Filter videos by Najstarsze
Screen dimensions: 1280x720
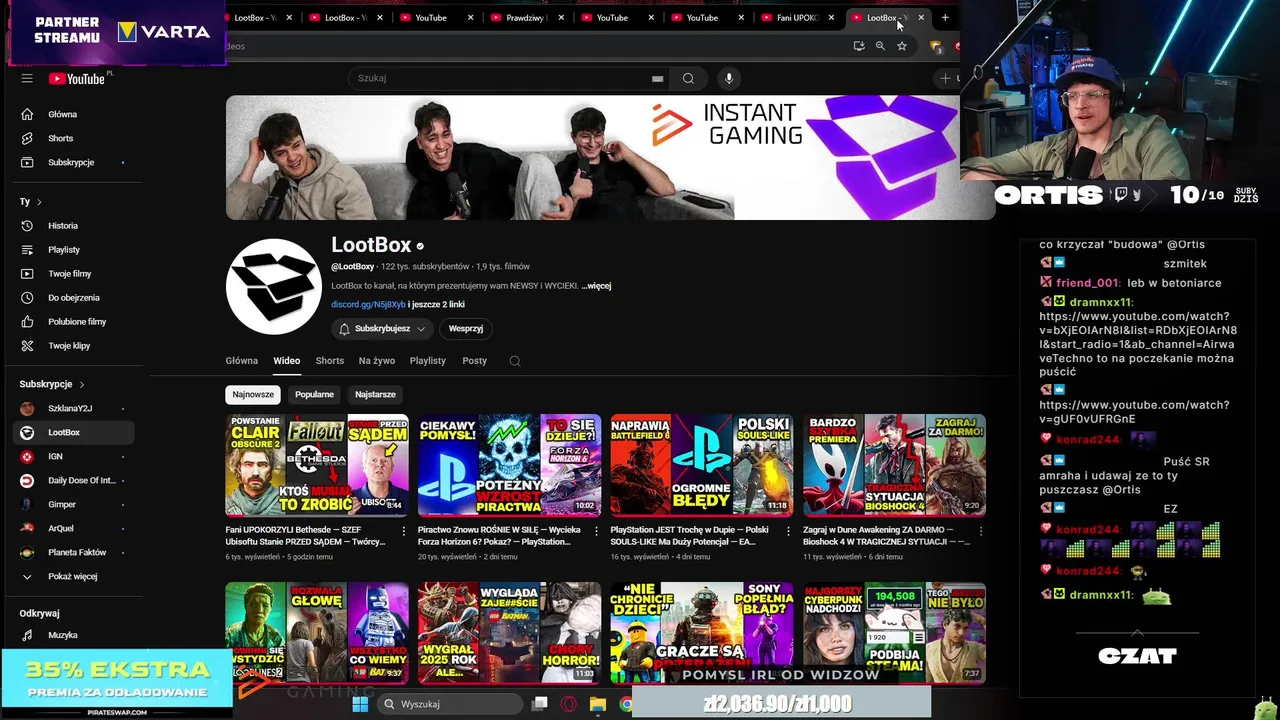point(375,394)
